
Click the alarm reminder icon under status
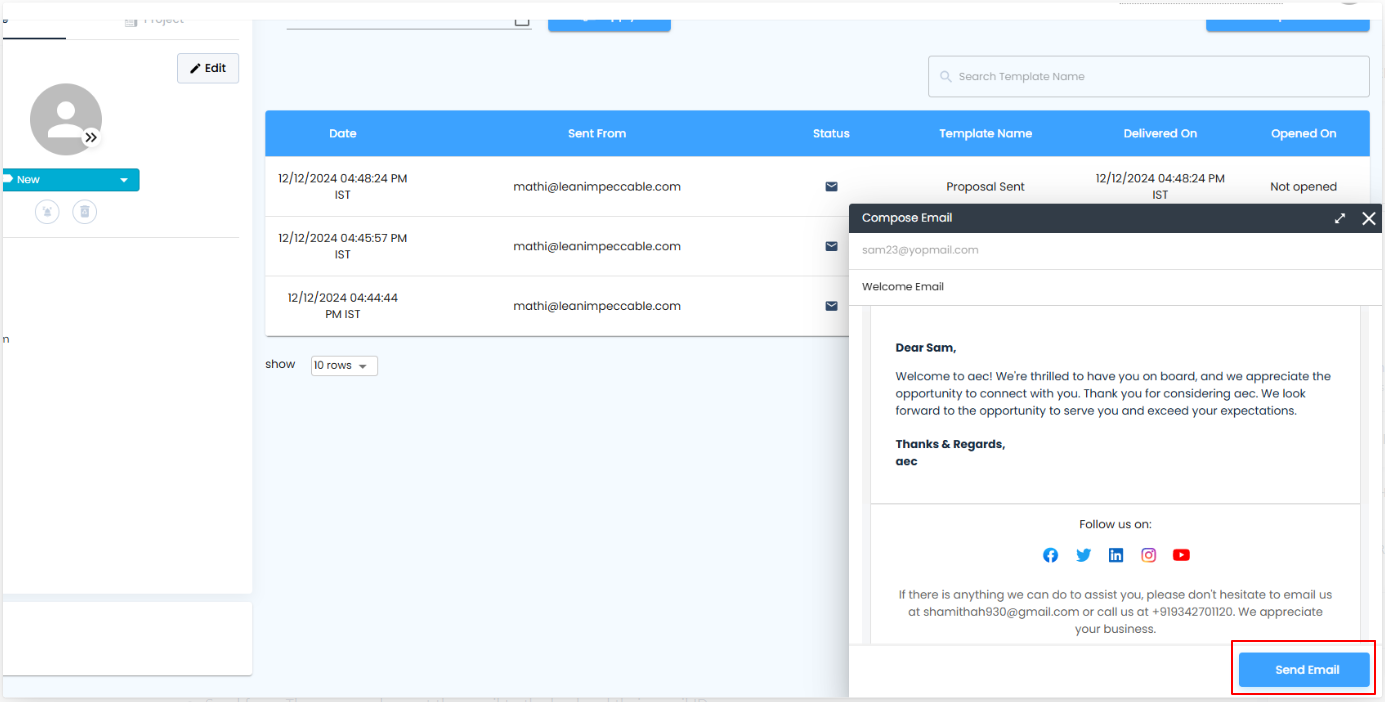[47, 211]
